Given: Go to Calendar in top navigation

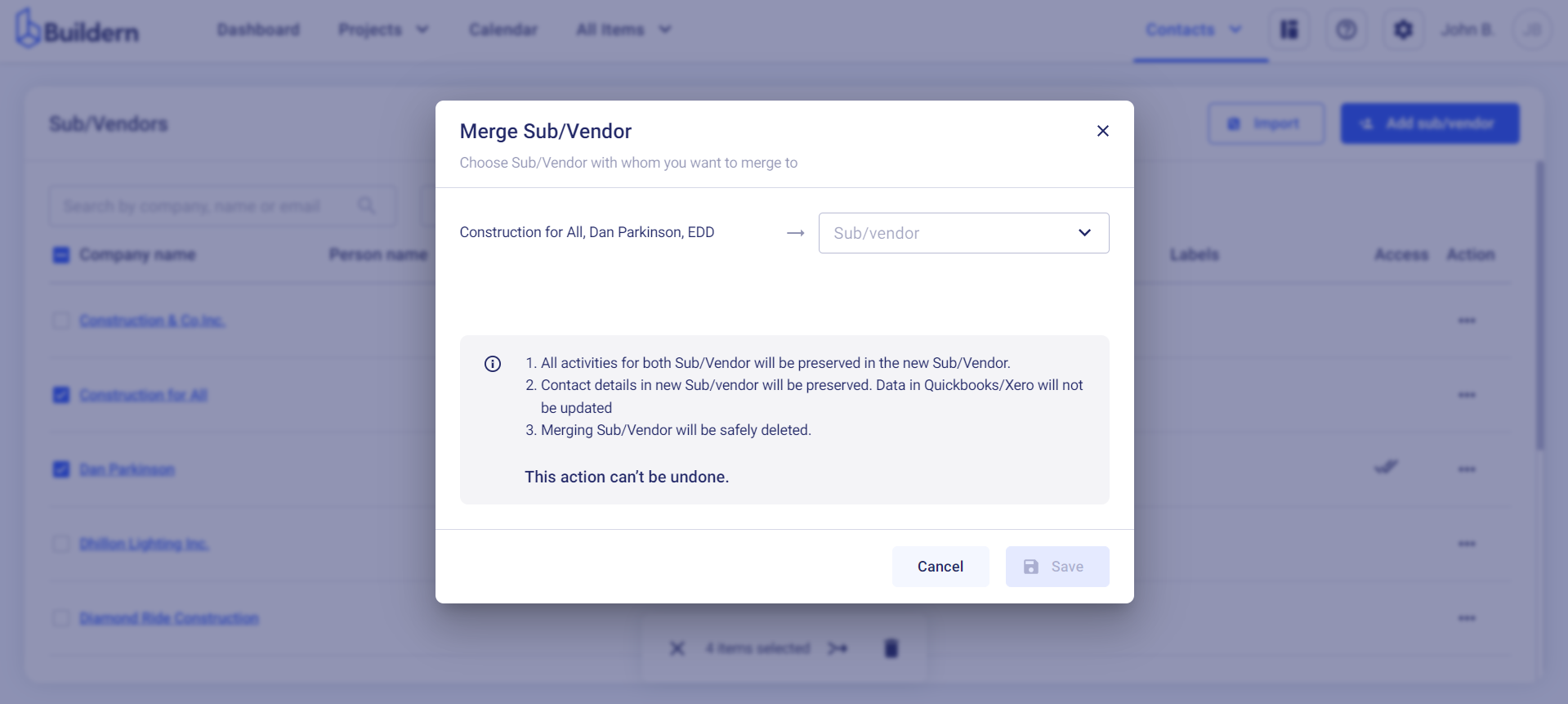Looking at the screenshot, I should point(503,29).
